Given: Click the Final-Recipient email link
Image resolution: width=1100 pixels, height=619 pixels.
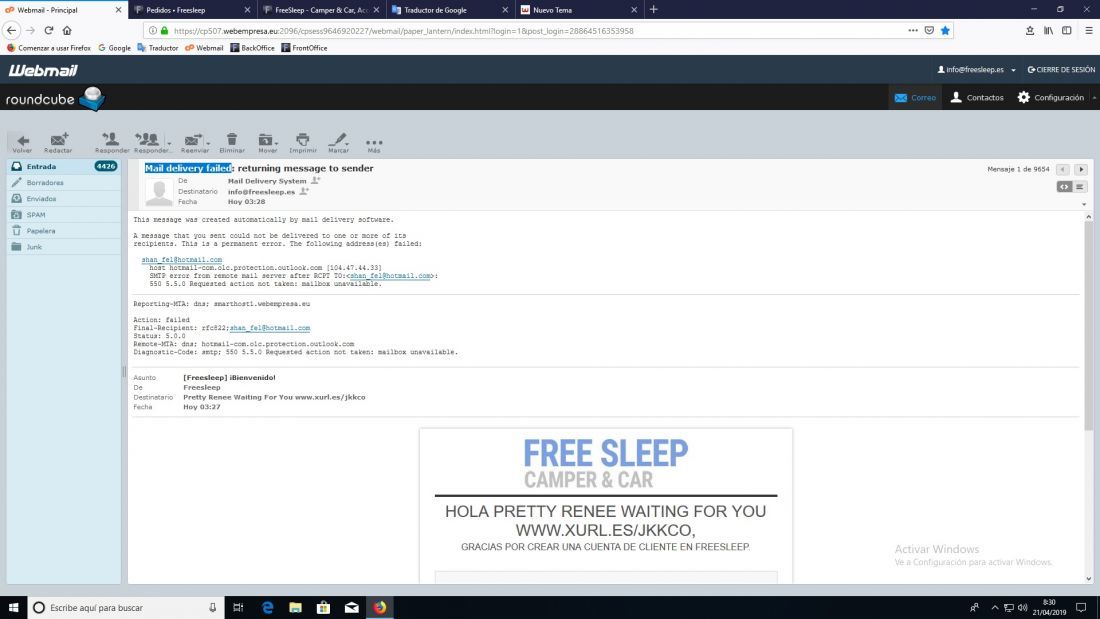Looking at the screenshot, I should click(x=270, y=328).
